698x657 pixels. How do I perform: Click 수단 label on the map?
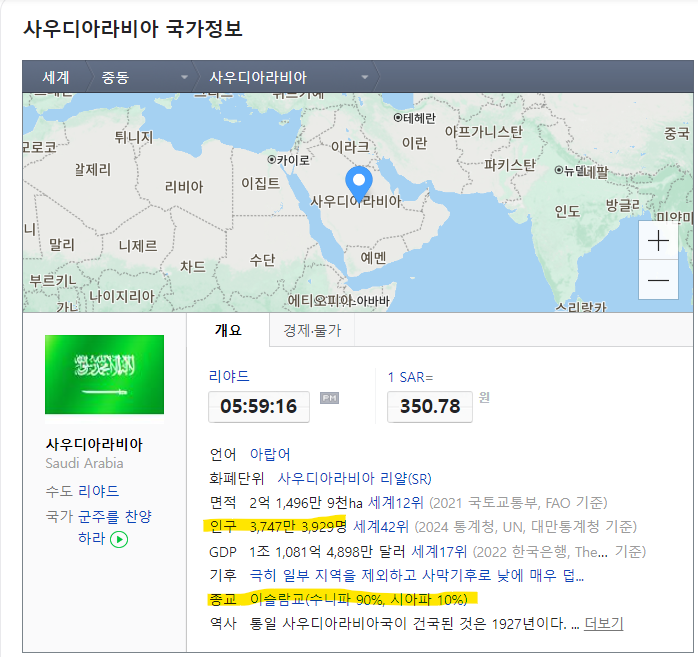pos(262,260)
